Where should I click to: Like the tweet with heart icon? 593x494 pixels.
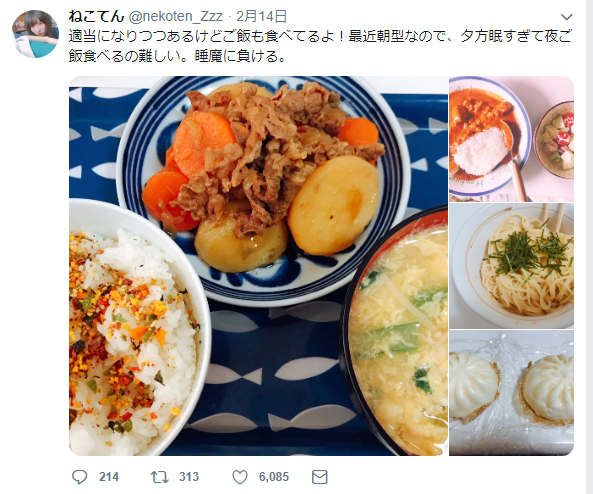[240, 477]
